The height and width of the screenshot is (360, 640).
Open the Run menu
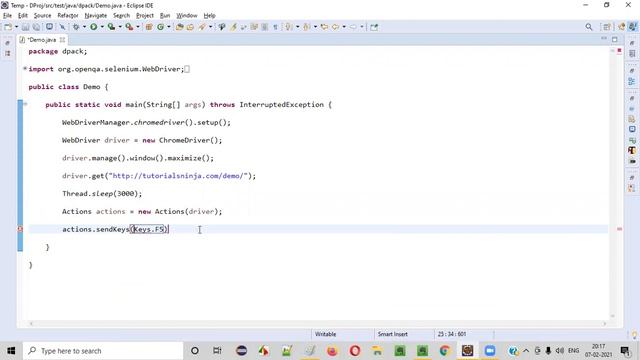165,16
